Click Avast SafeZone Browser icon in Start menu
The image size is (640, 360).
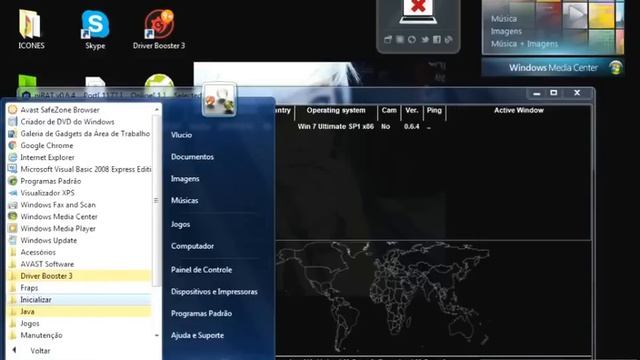coord(13,110)
